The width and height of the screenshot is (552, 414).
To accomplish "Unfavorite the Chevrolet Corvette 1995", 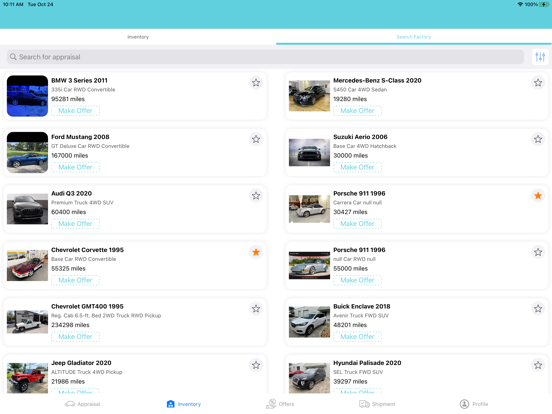I will 256,252.
